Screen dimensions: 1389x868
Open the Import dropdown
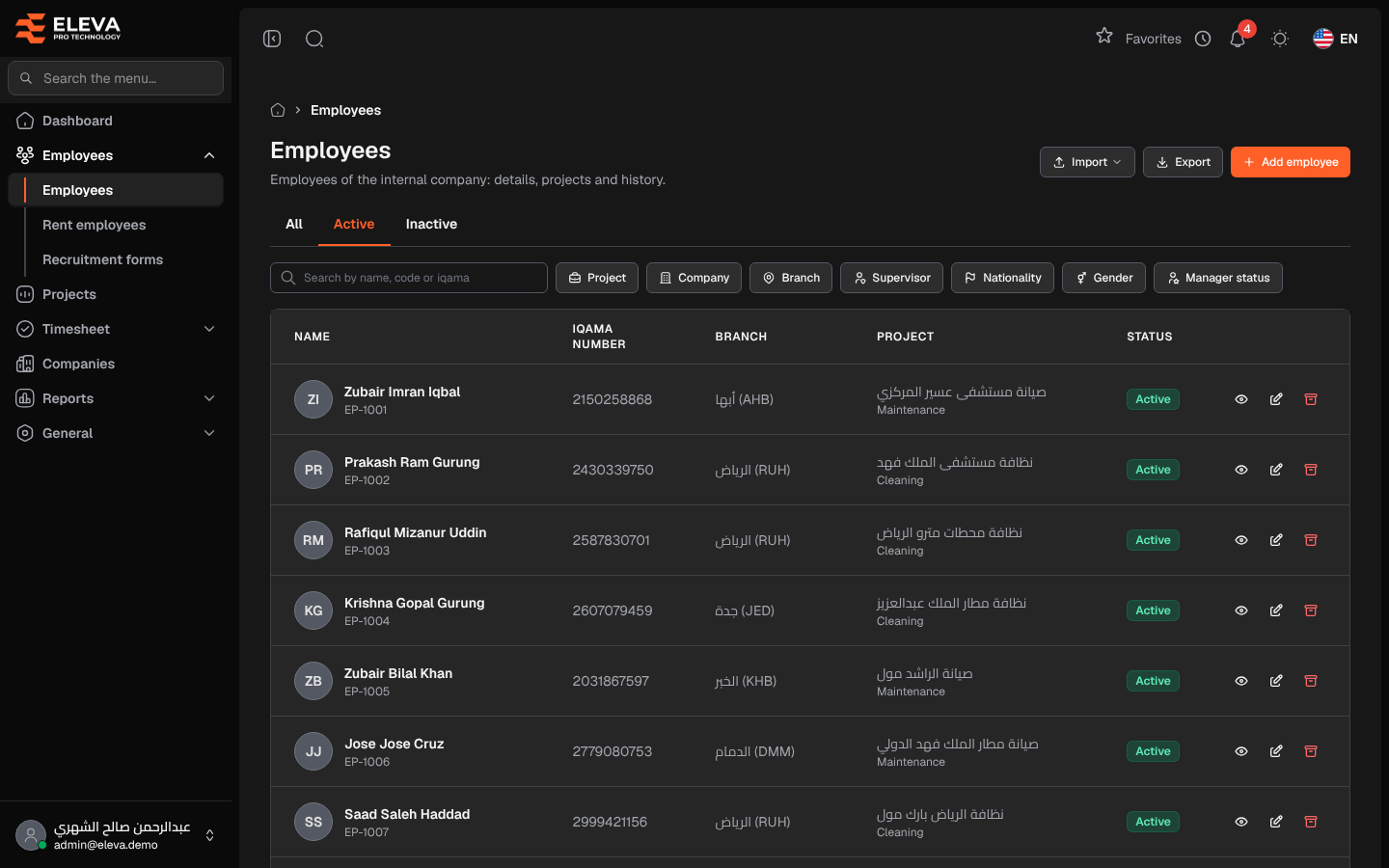click(x=1087, y=162)
